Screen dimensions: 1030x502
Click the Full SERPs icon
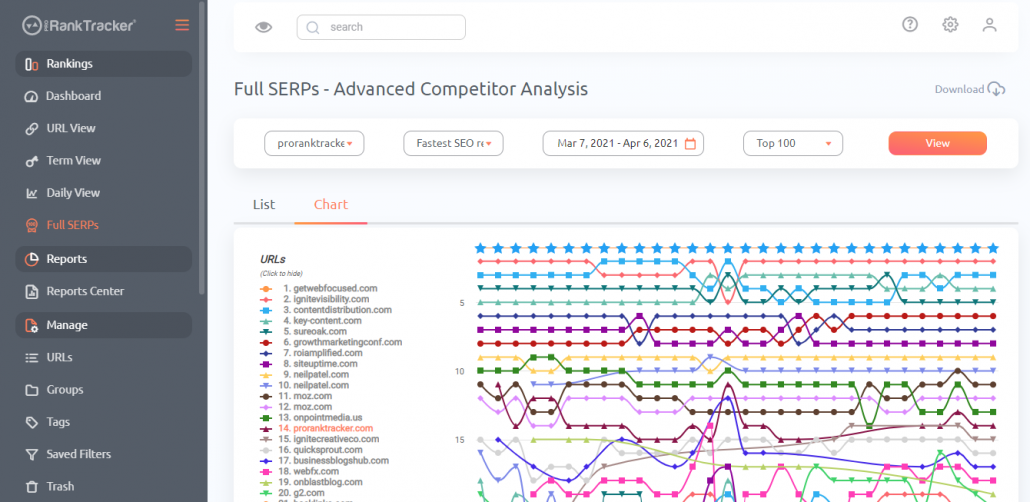[32, 225]
